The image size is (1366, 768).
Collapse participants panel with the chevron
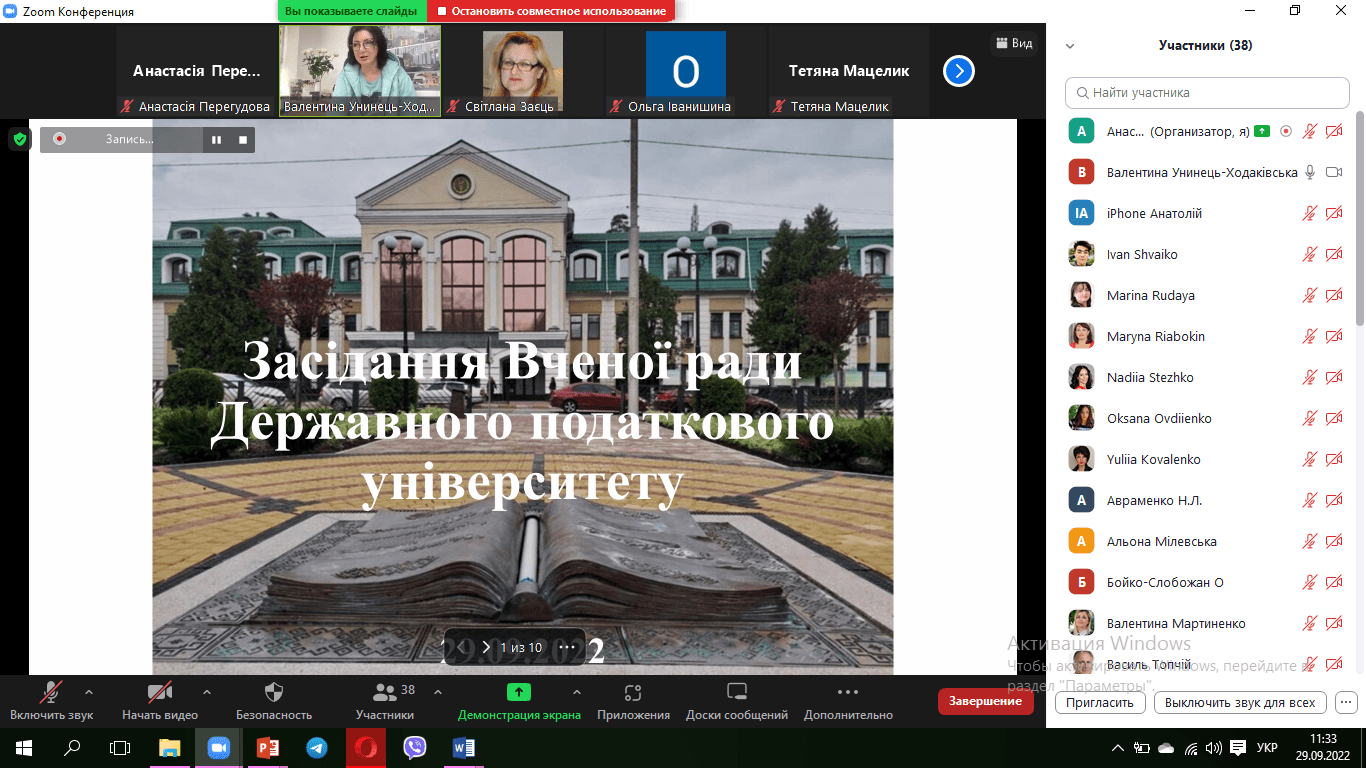click(x=1070, y=46)
